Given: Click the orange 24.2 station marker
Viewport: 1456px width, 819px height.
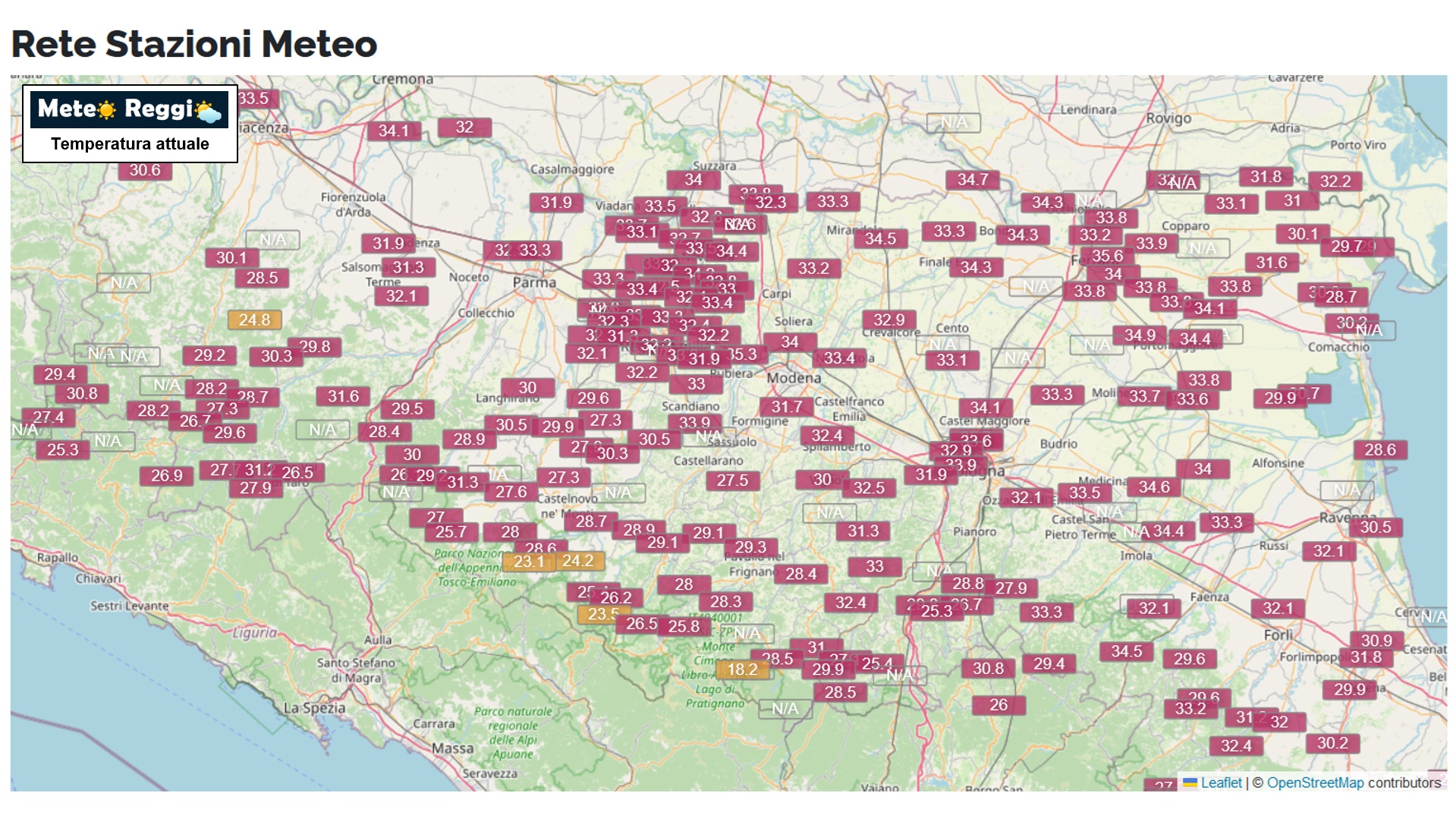Looking at the screenshot, I should pos(578,561).
